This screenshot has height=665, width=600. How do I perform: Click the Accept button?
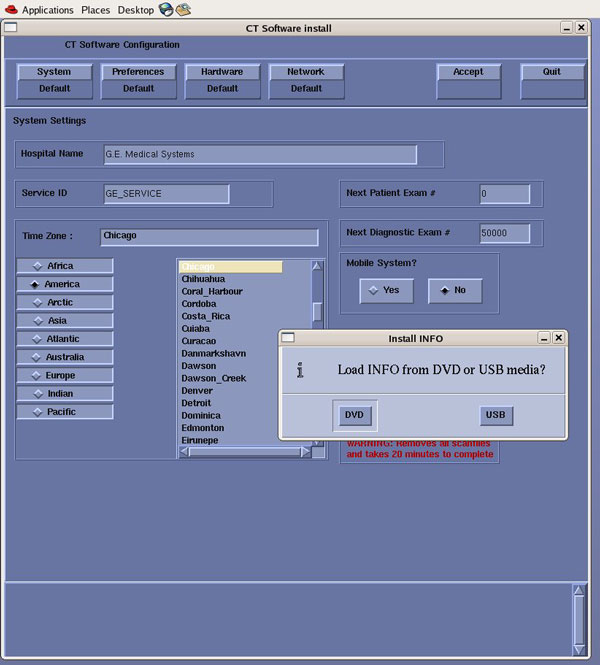468,72
